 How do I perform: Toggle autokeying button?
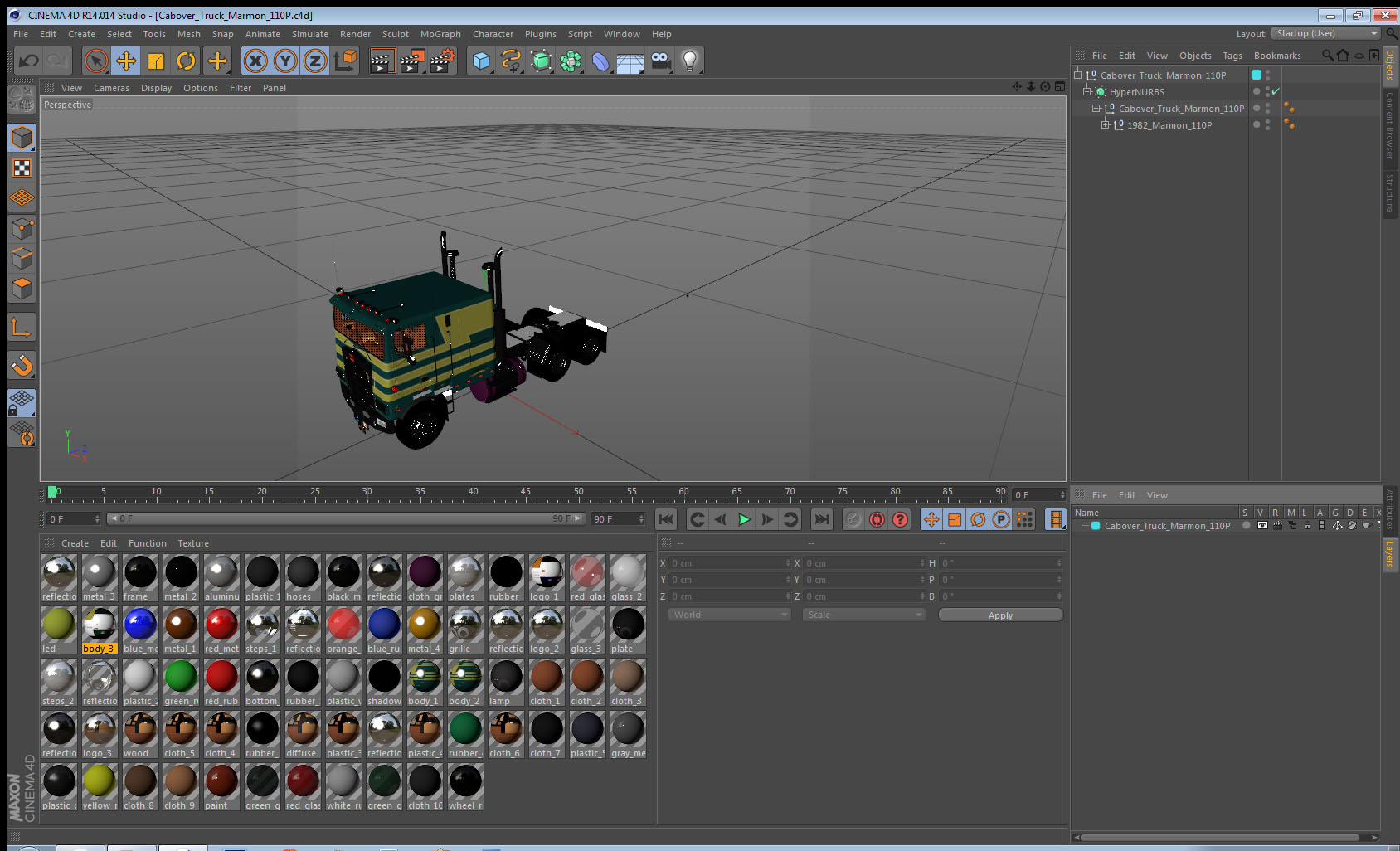pyautogui.click(x=877, y=519)
